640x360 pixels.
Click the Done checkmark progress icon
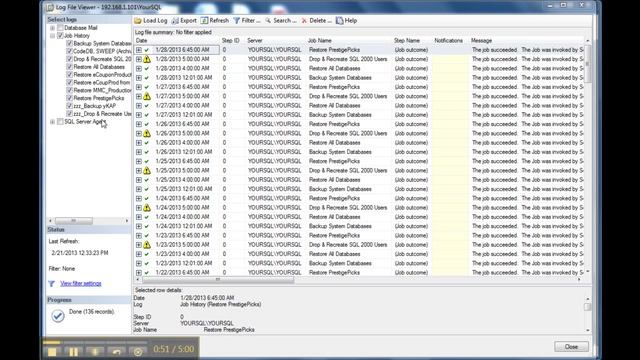[58, 316]
